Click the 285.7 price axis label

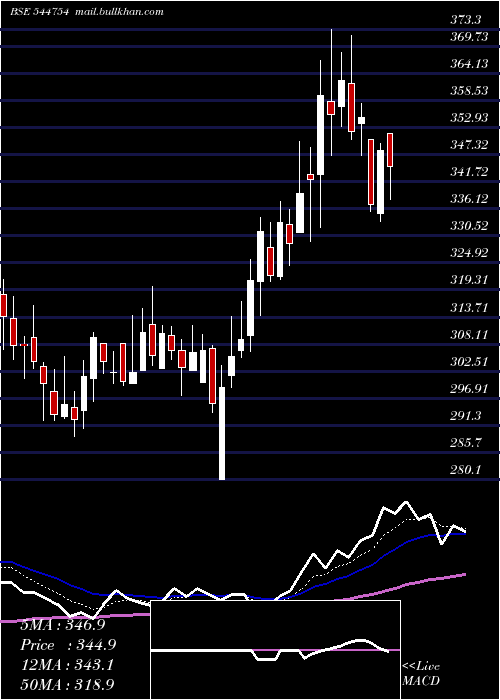[x=466, y=443]
